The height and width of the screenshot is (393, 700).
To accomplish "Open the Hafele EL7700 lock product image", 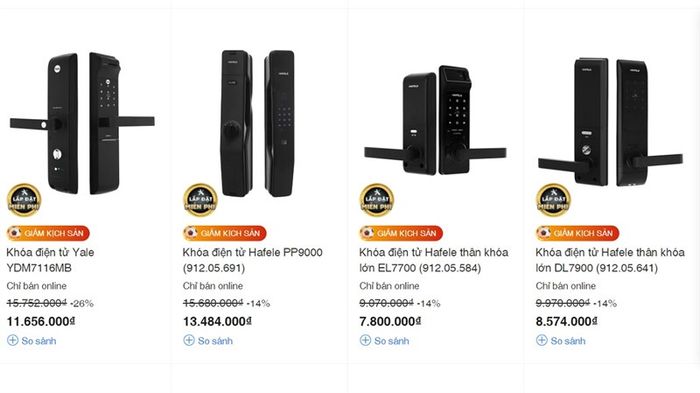I will pos(435,121).
